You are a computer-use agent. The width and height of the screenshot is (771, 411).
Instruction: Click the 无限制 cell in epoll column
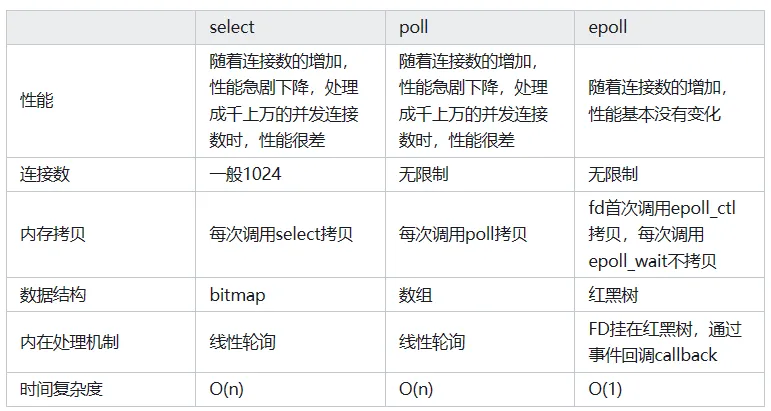pyautogui.click(x=613, y=174)
